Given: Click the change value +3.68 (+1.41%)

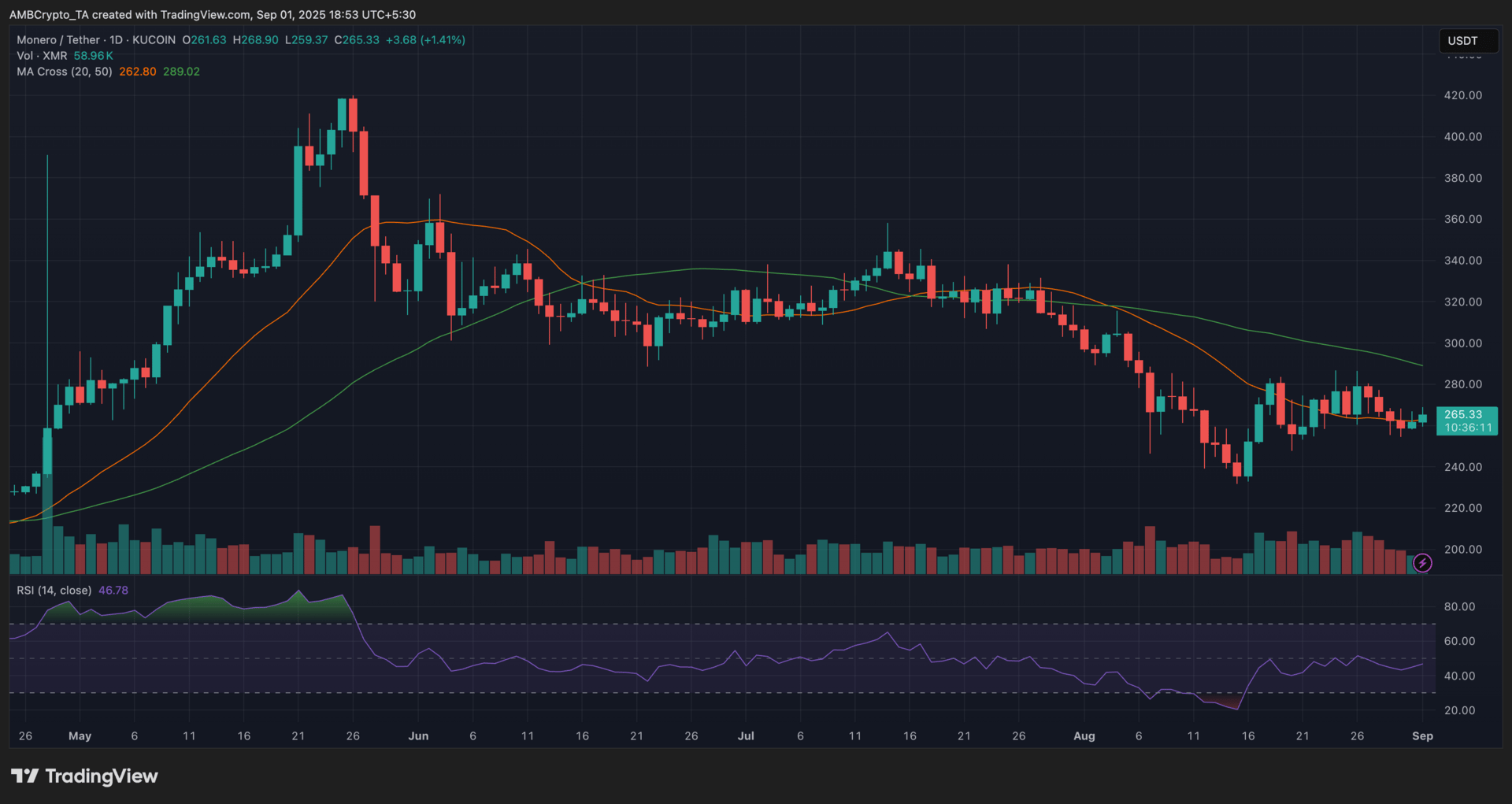Looking at the screenshot, I should [x=425, y=40].
